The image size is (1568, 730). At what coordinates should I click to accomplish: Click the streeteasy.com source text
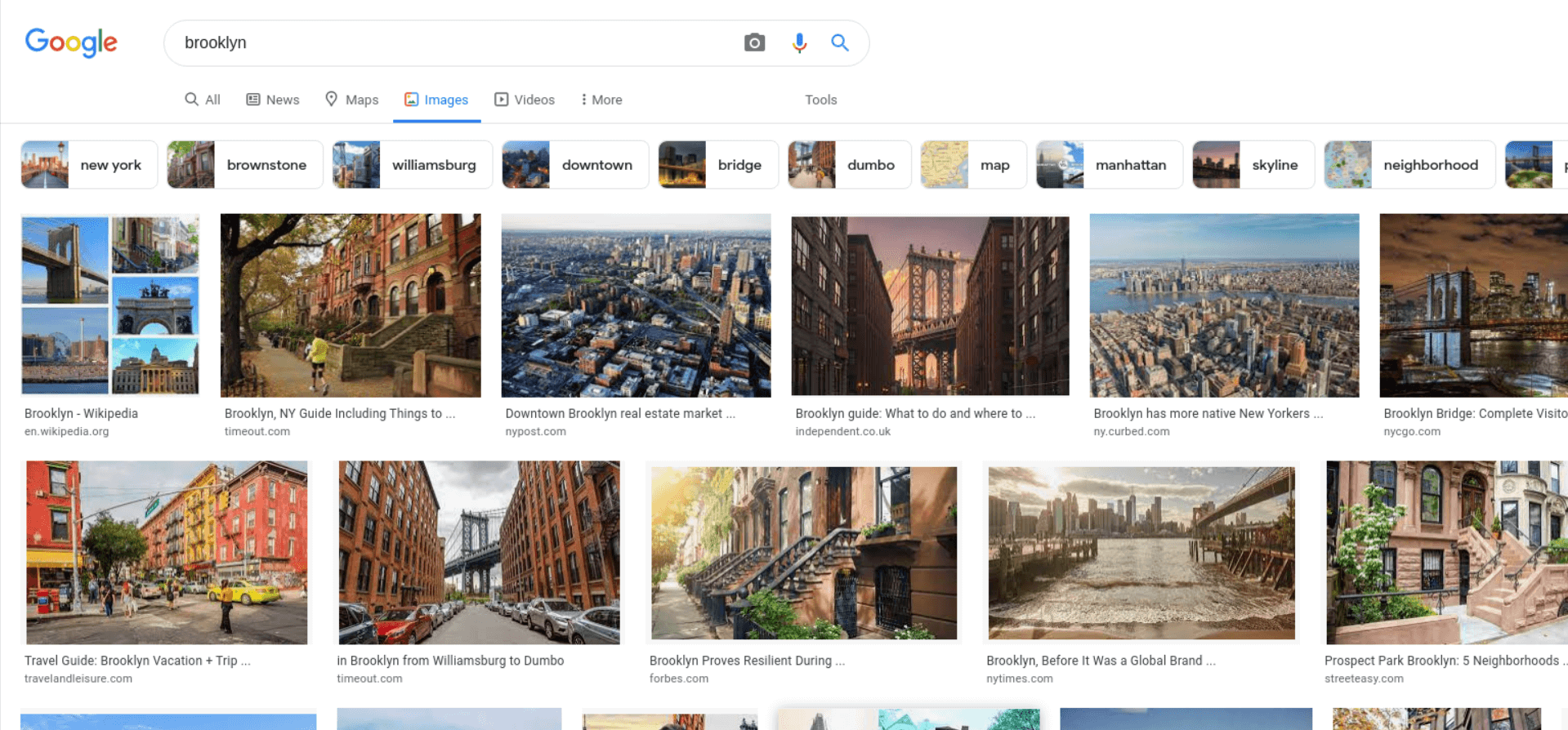click(1363, 679)
